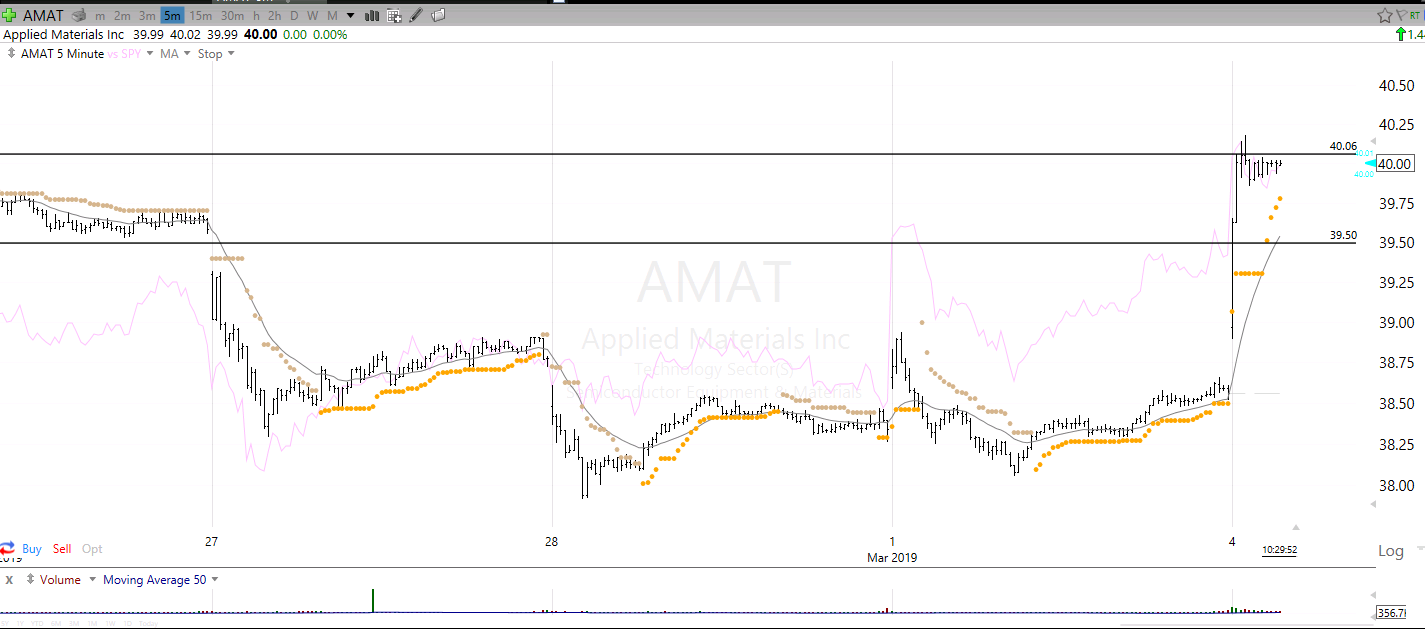Screen dimensions: 1425x629
Task: Toggle the Log scale button
Action: (x=1391, y=551)
